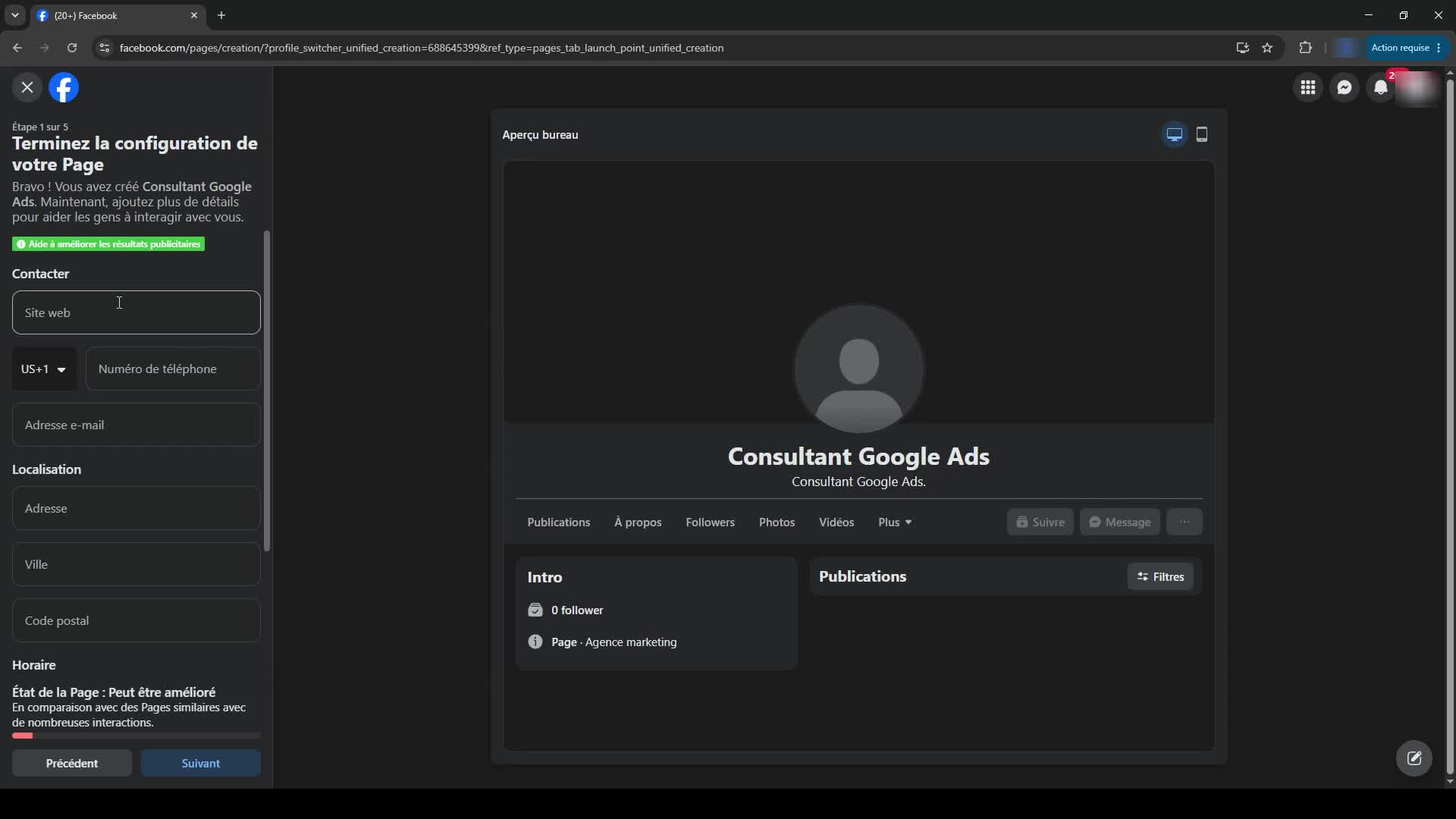Open the Facebook logo home link
The width and height of the screenshot is (1456, 819).
pos(64,87)
